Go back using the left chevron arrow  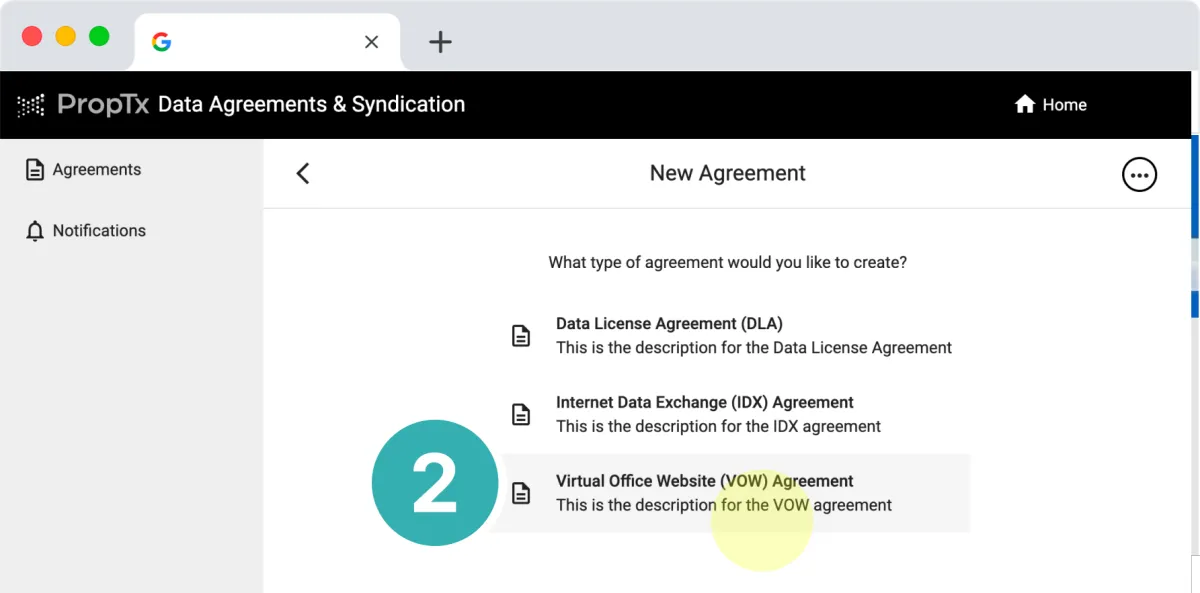click(x=303, y=173)
